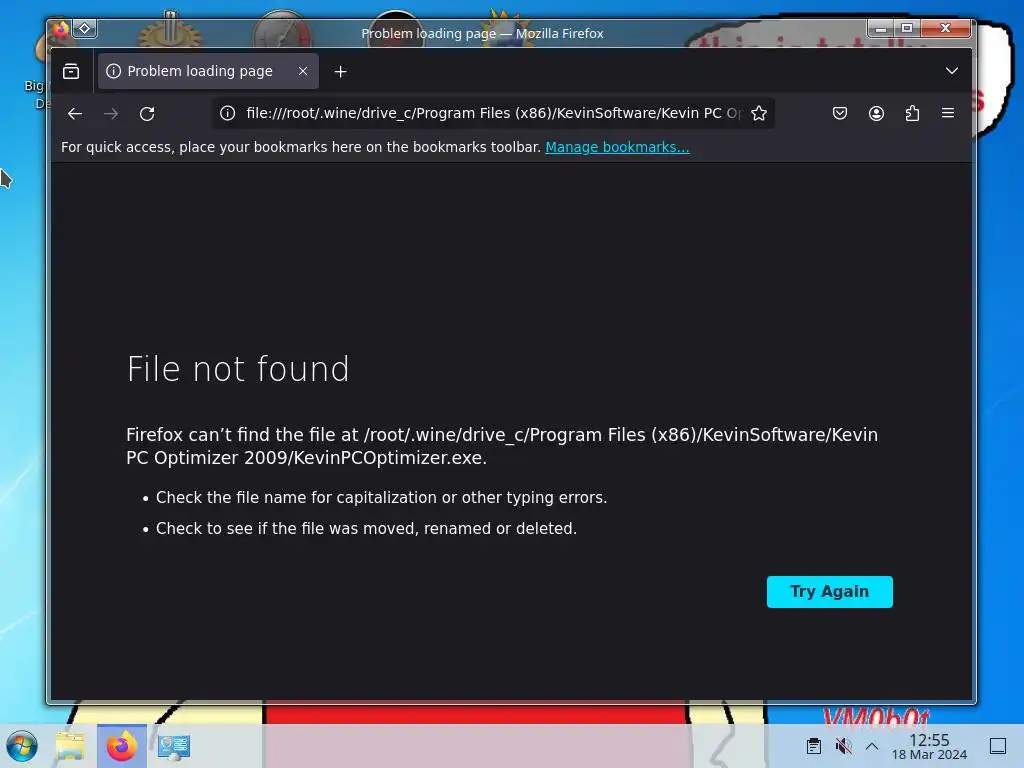Image resolution: width=1024 pixels, height=768 pixels.
Task: Toggle the muted volume tray icon
Action: pos(843,746)
